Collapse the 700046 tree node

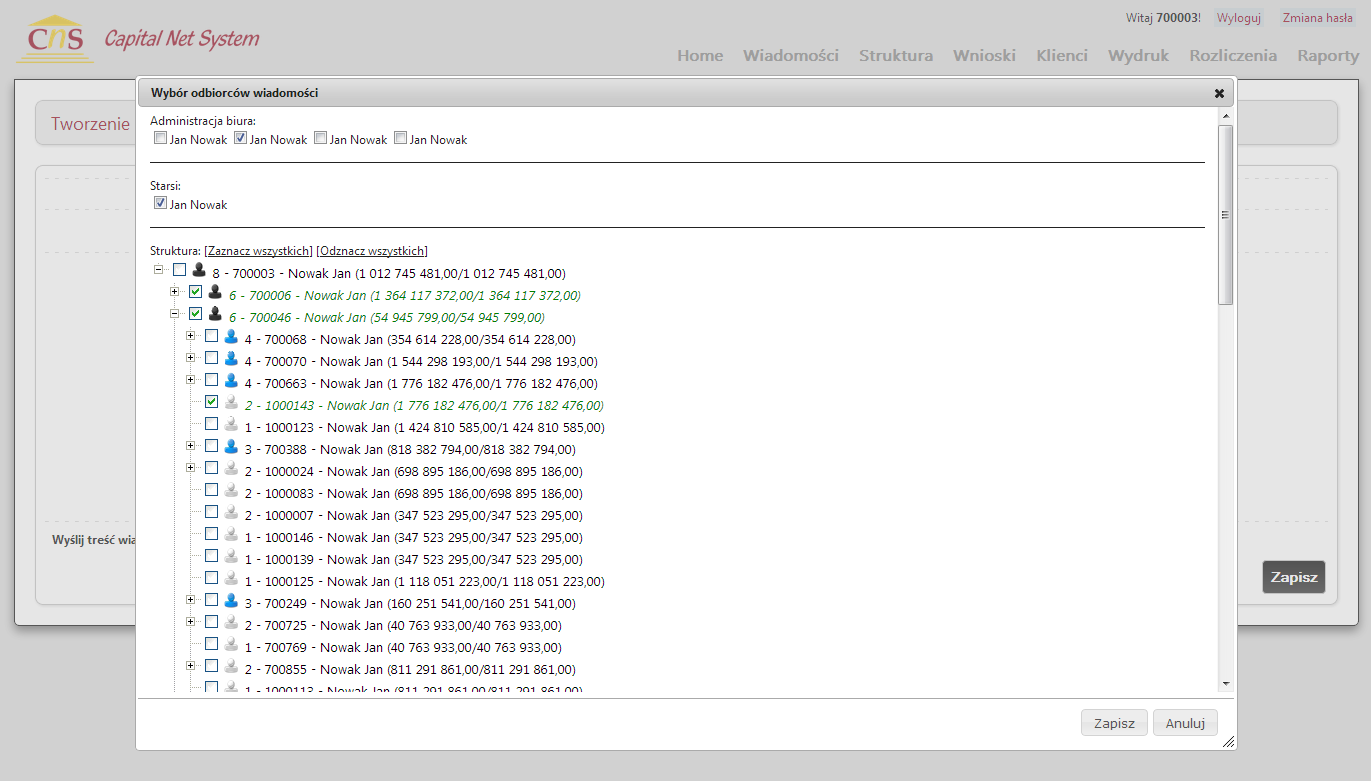175,314
